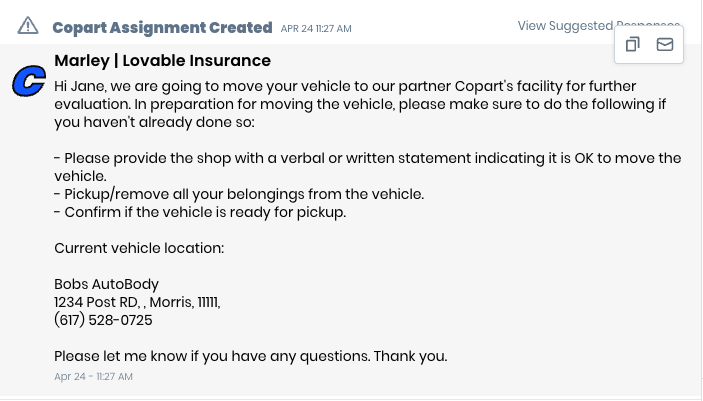Click the warning triangle alert icon
This screenshot has height=401, width=703.
(28, 26)
